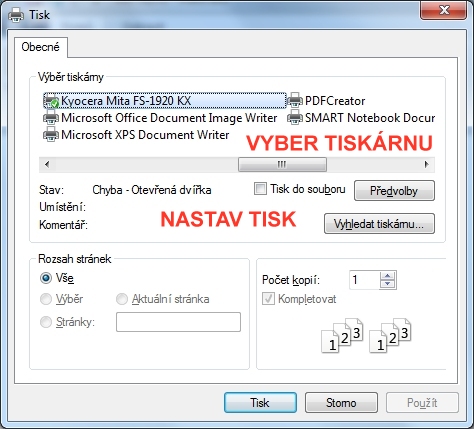474x429 pixels.
Task: Click Vyhledat tiskárnu button
Action: (x=379, y=224)
